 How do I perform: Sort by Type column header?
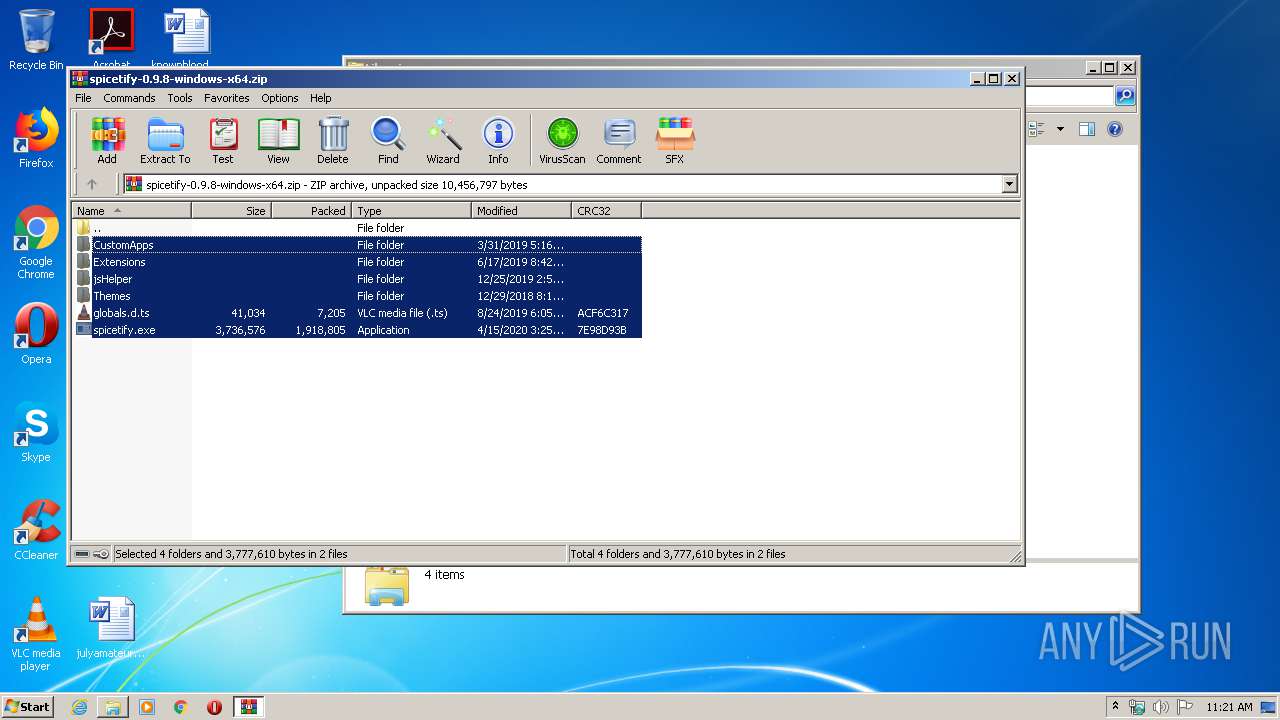[x=412, y=210]
